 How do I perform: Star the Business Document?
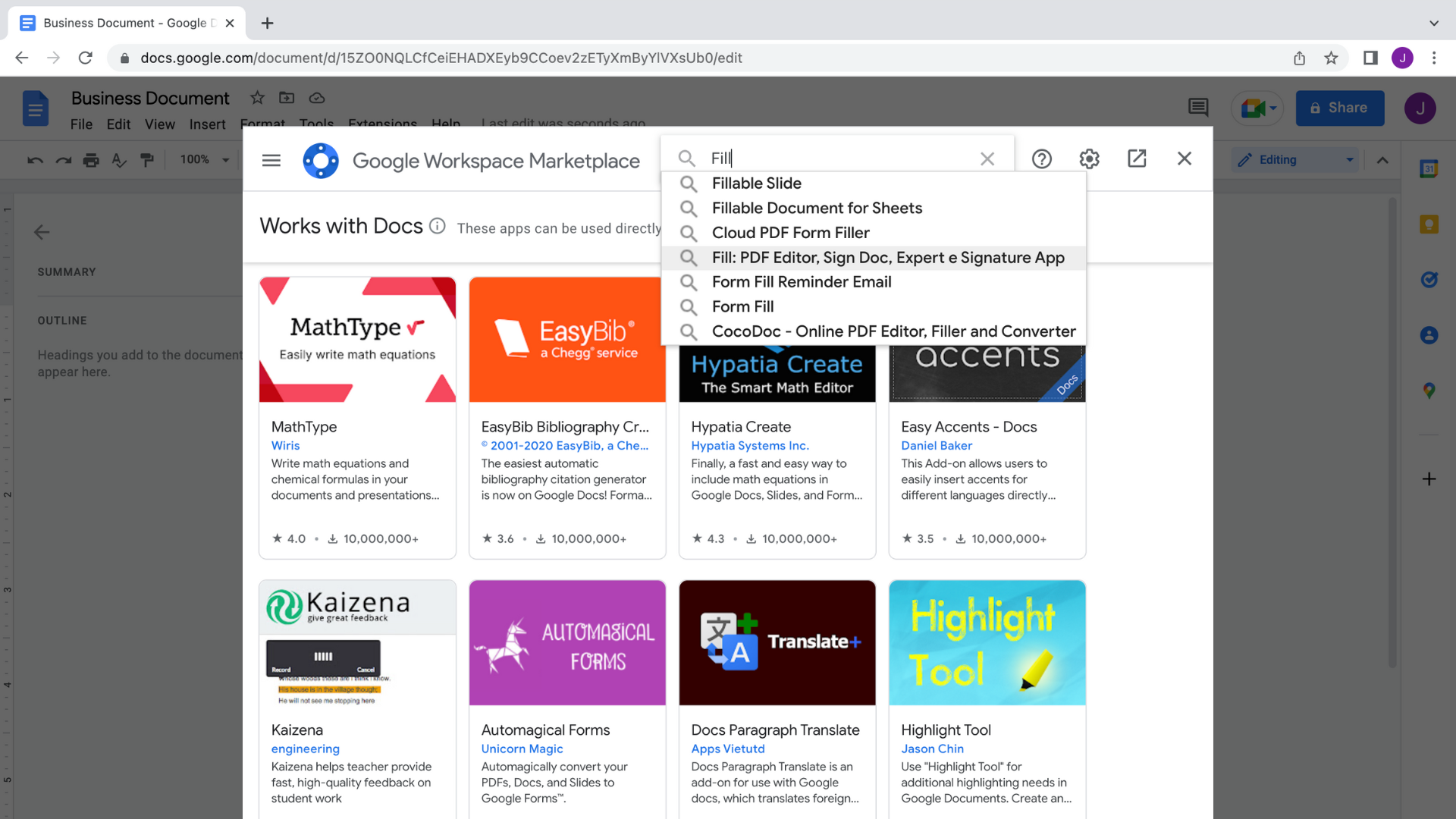[257, 98]
